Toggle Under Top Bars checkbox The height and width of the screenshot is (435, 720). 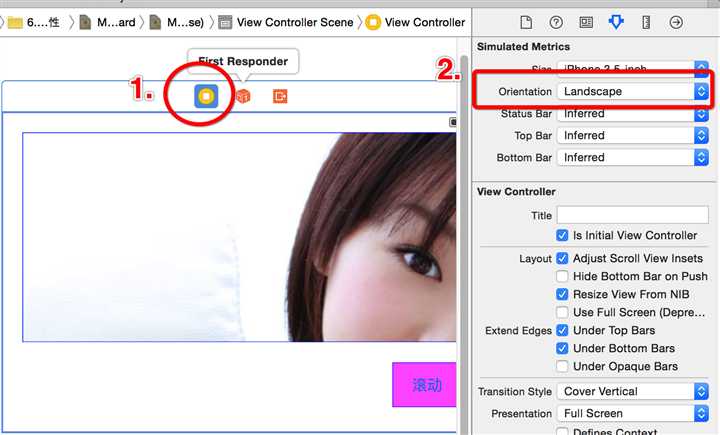click(562, 330)
